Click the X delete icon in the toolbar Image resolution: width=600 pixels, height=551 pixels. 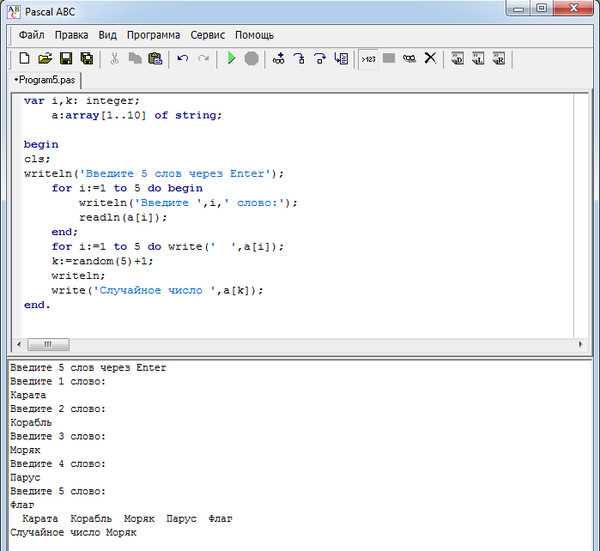click(x=430, y=58)
